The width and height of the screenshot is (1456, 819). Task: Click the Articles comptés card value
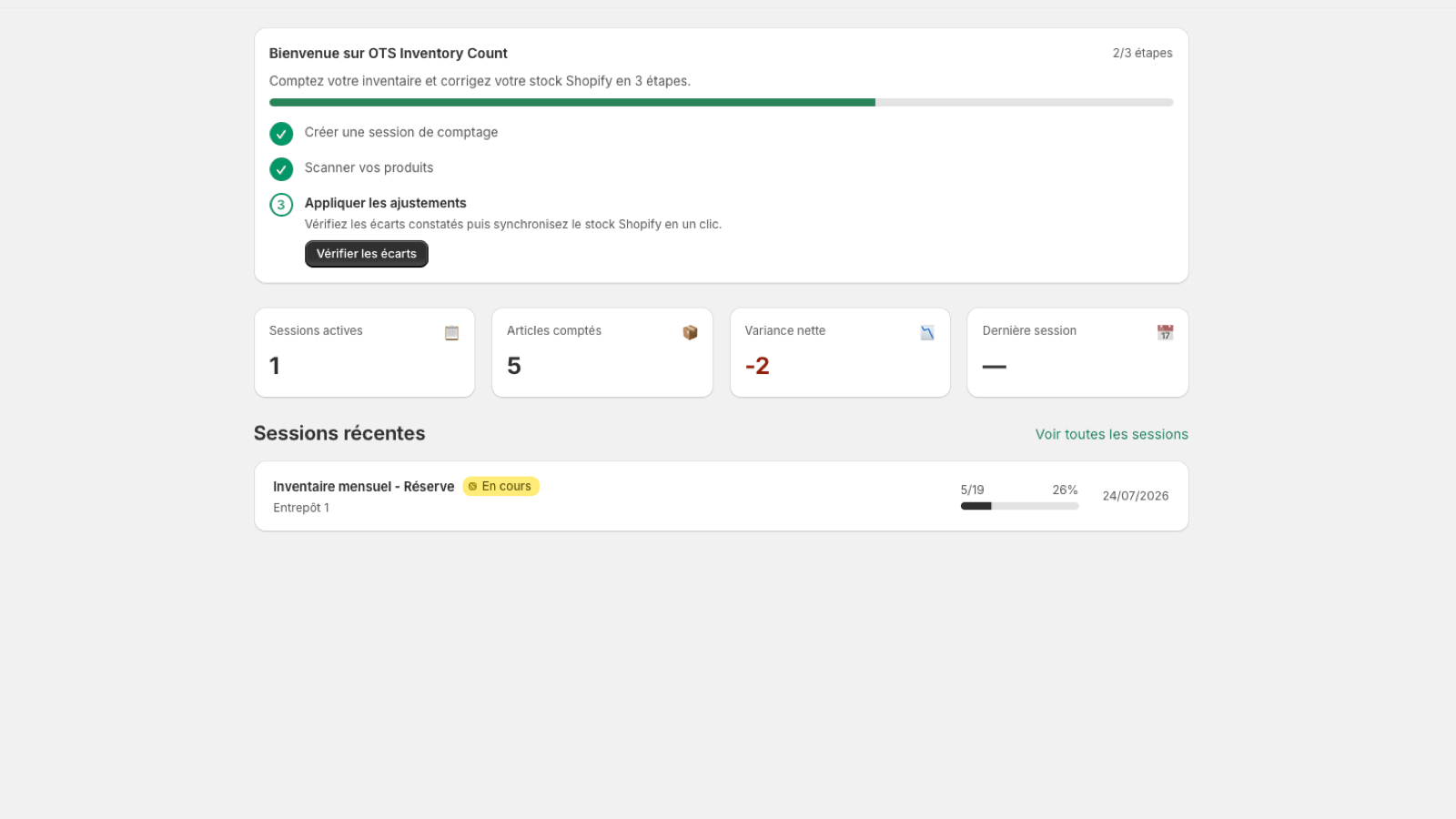coord(514,366)
